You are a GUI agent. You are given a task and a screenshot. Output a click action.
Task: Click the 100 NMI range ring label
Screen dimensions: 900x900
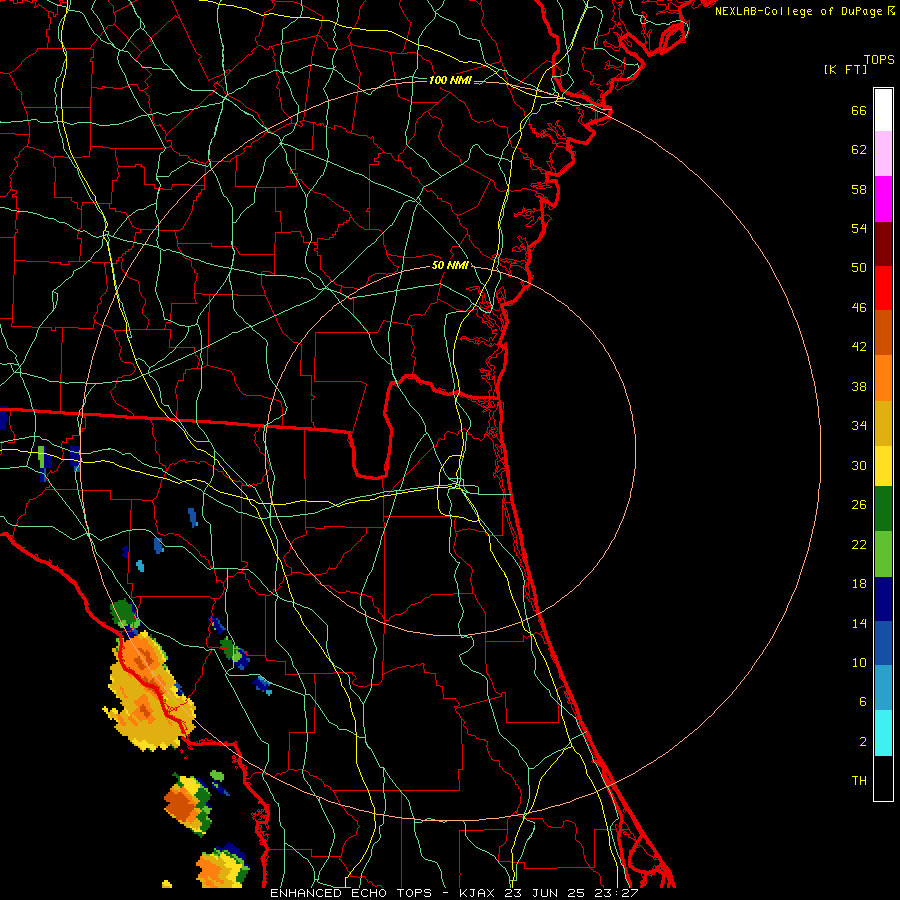click(450, 80)
